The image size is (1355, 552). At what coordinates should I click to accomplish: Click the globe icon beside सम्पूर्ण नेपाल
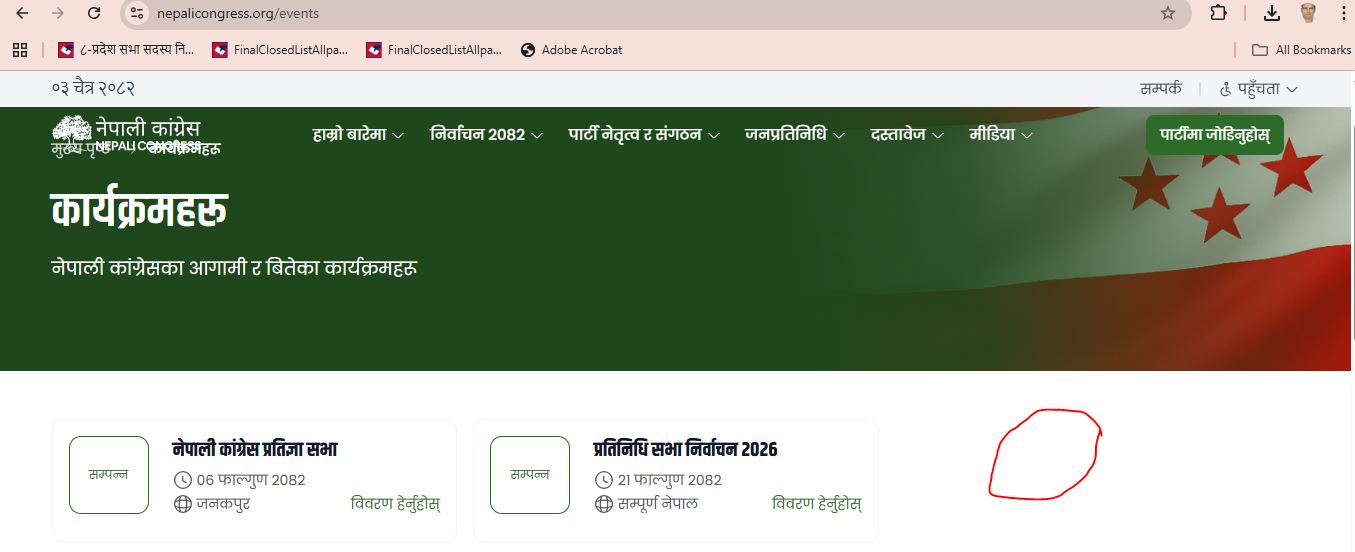click(603, 504)
